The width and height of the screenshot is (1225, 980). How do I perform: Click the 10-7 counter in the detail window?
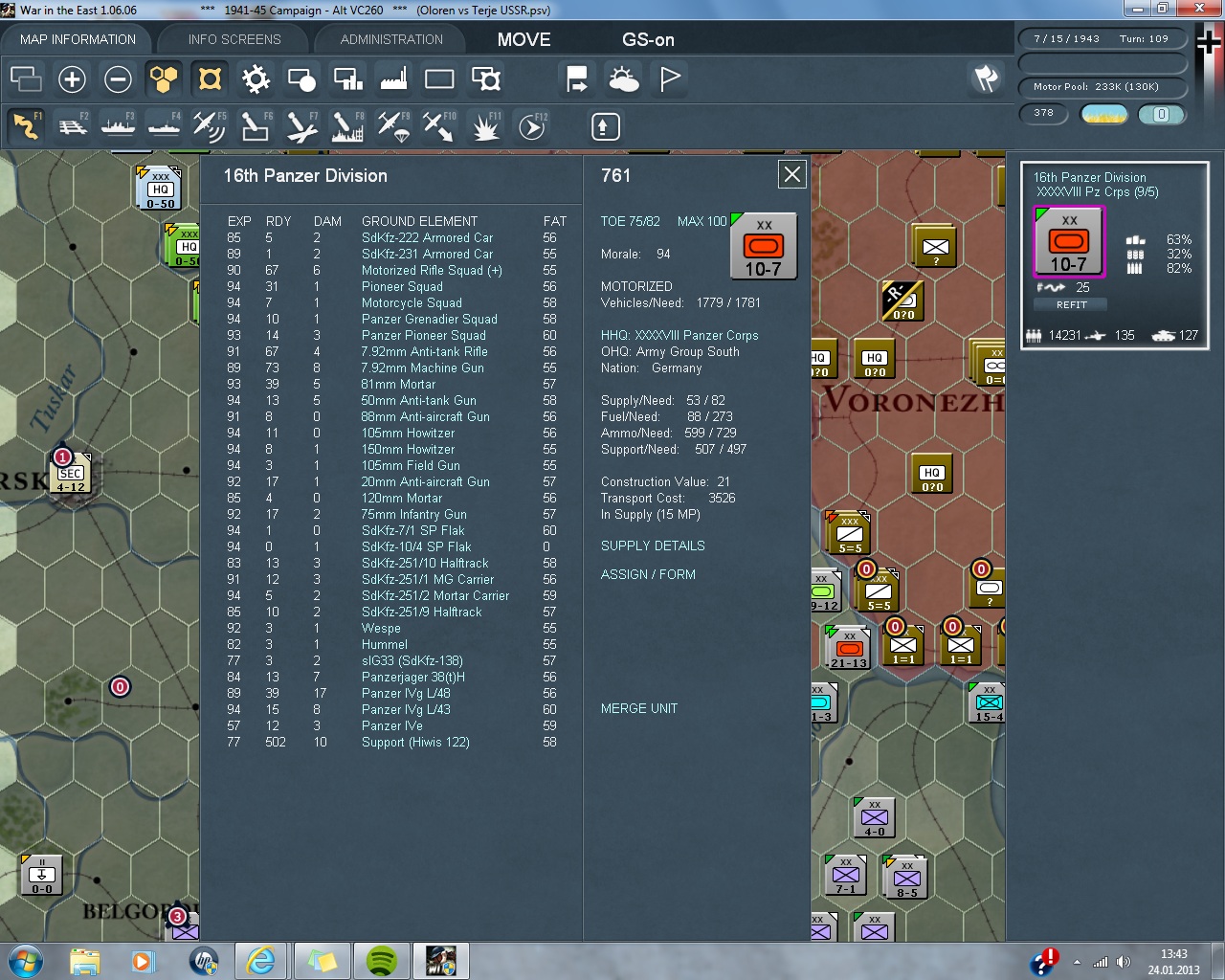tap(763, 246)
